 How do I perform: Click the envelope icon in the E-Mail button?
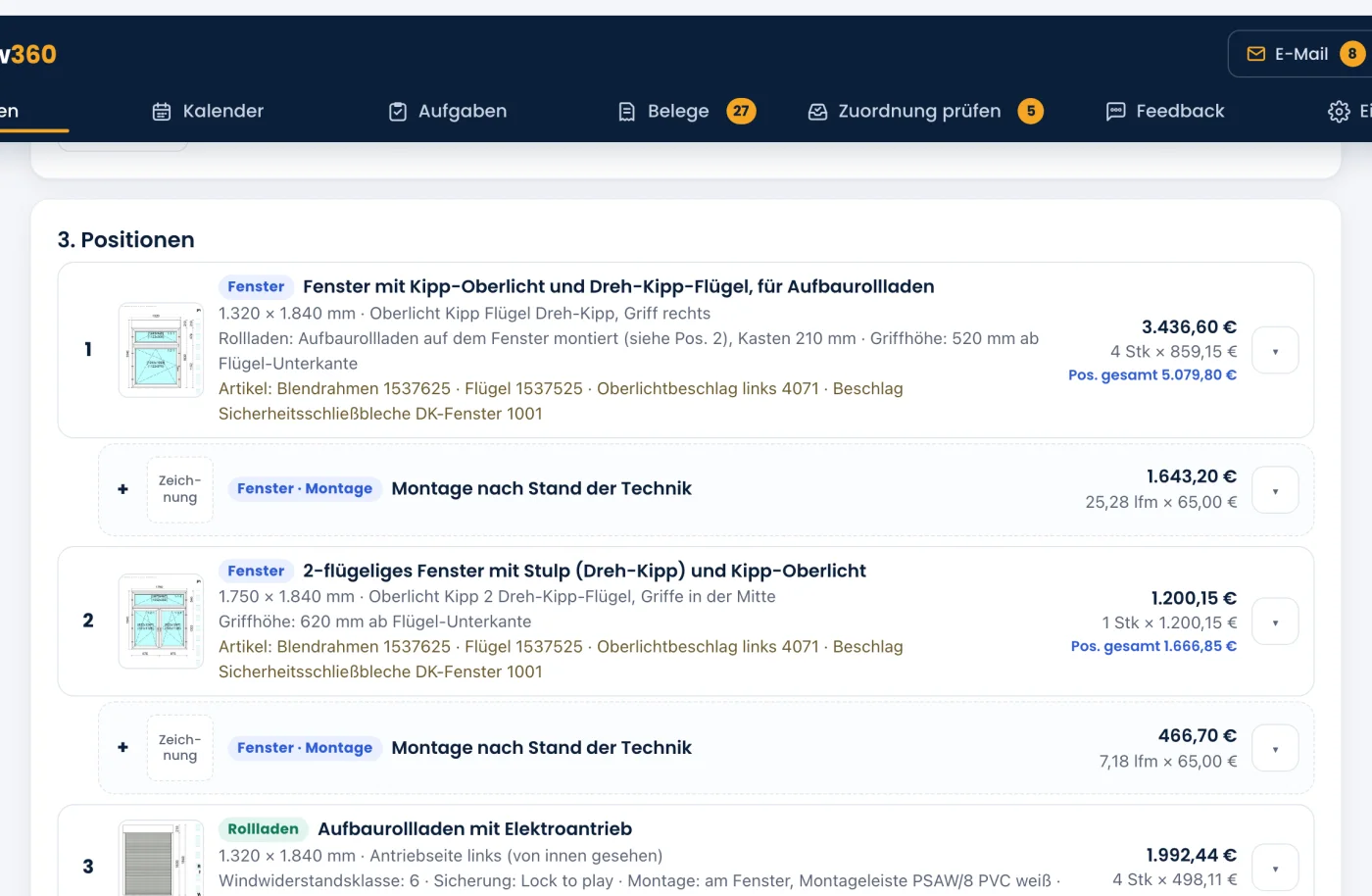pos(1255,54)
